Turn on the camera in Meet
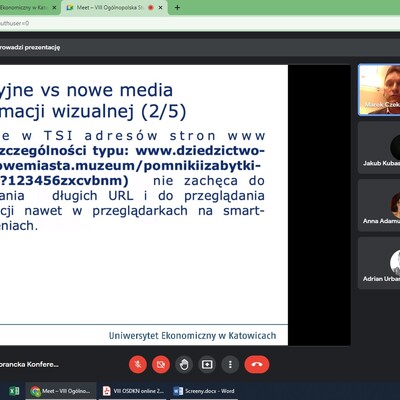 [161, 364]
